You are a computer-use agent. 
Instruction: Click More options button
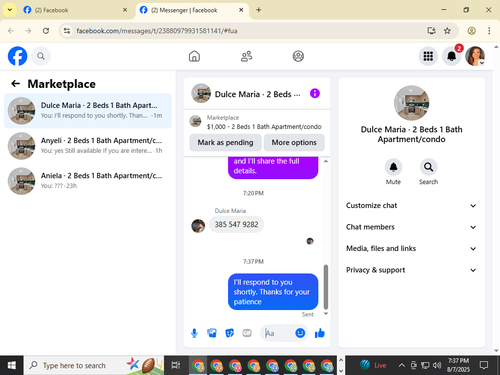point(294,142)
